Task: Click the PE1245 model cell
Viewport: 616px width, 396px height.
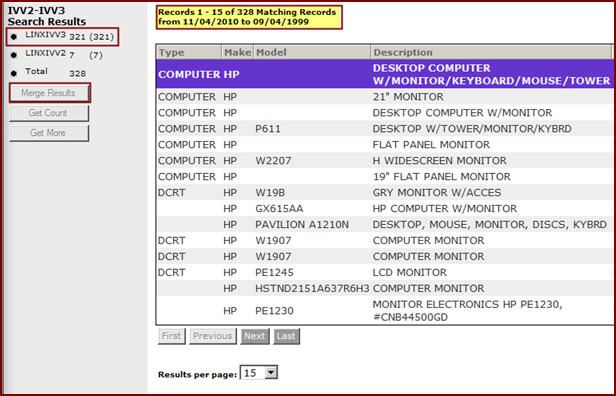Action: (274, 273)
